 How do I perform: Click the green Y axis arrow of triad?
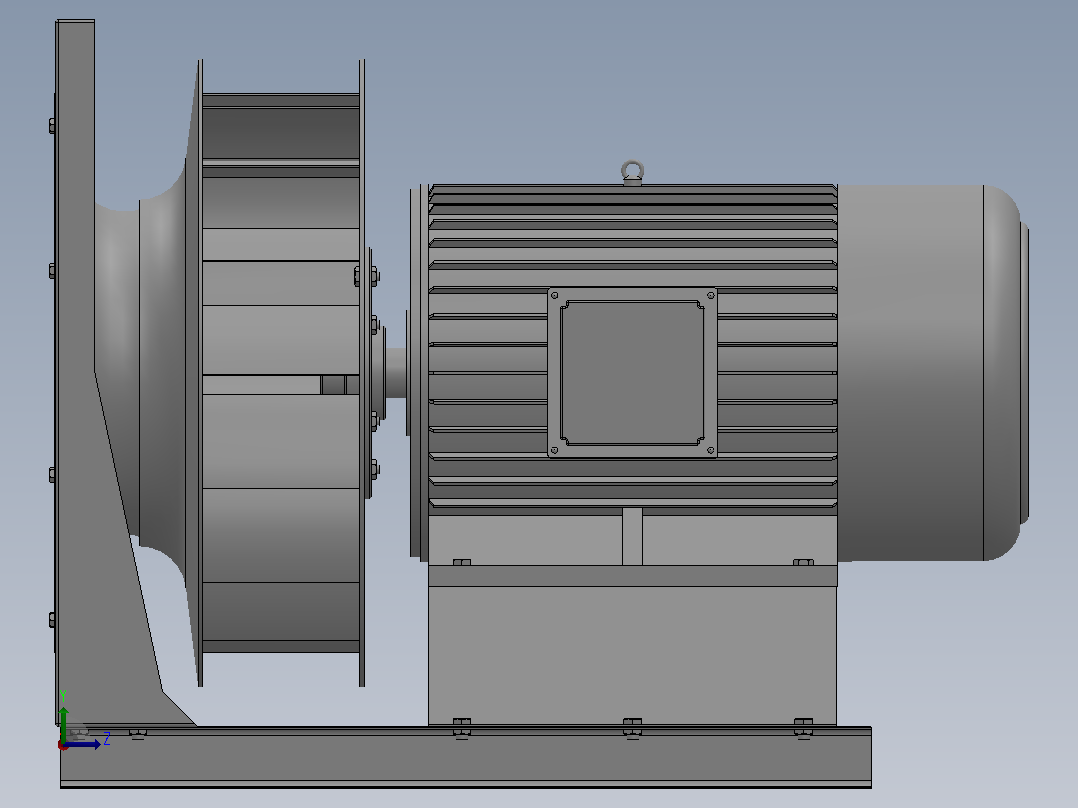point(63,721)
